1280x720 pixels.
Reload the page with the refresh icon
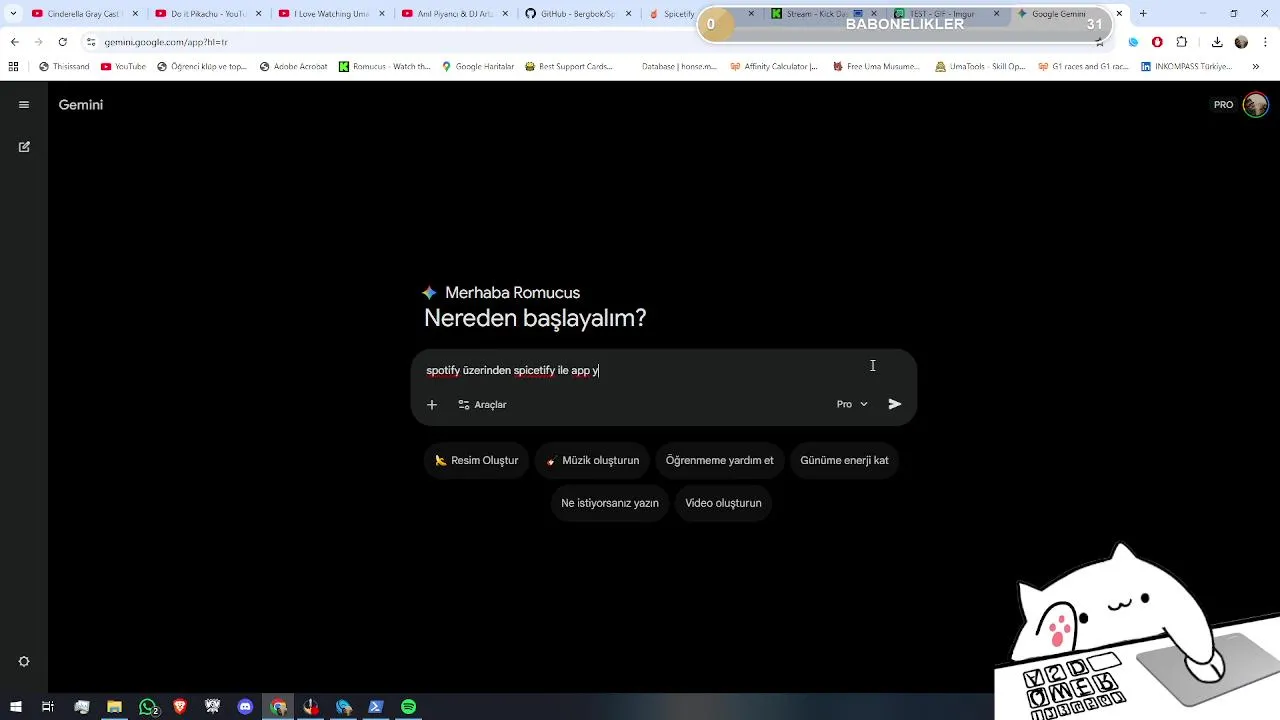62,42
